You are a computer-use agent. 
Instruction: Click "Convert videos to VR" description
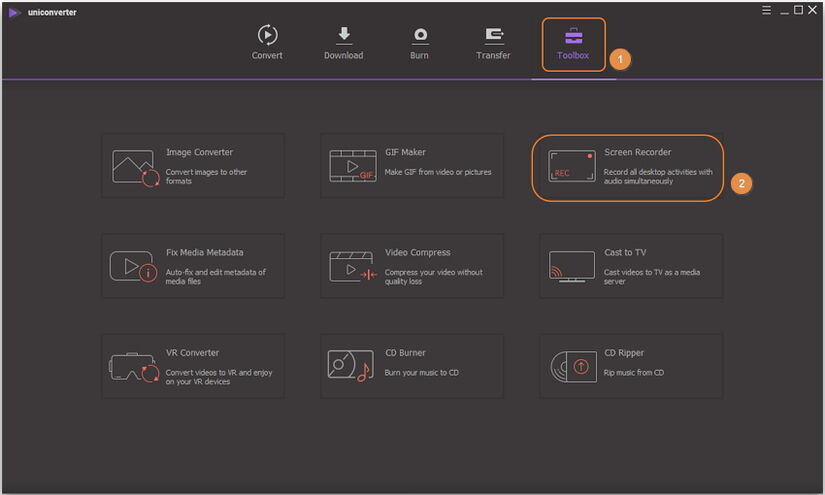point(219,377)
